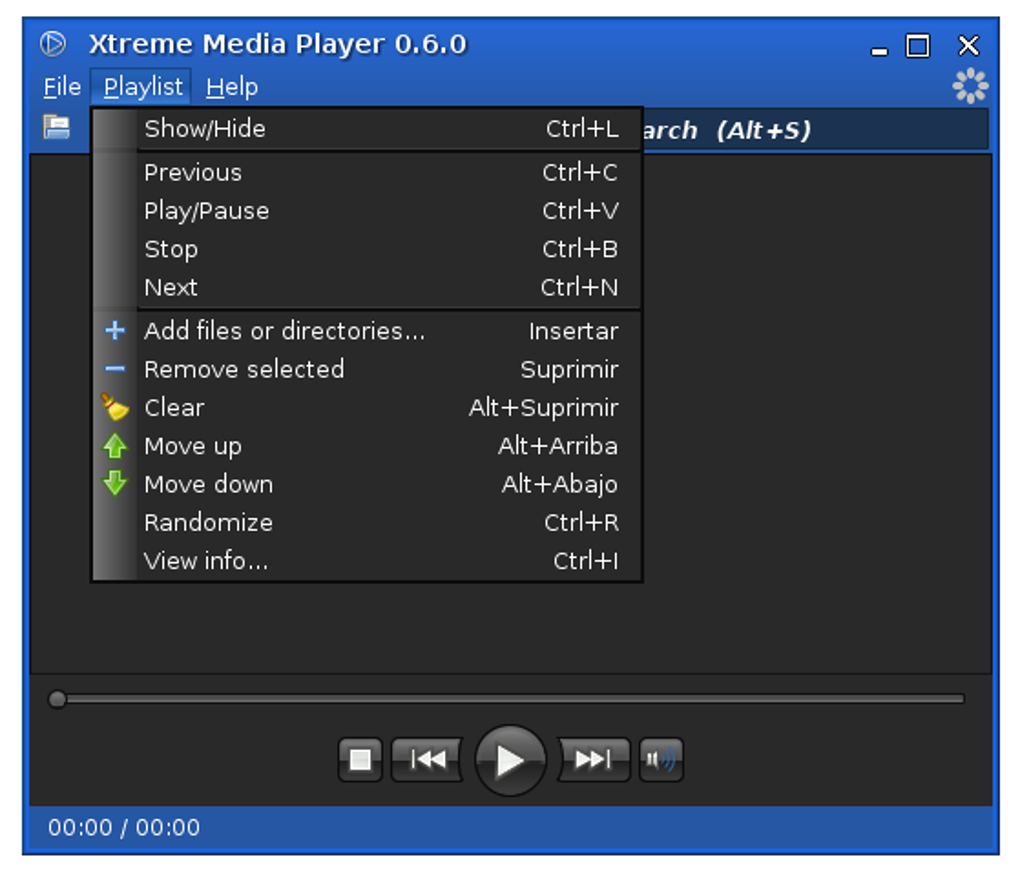Click the spinning activity indicator icon

coord(970,85)
